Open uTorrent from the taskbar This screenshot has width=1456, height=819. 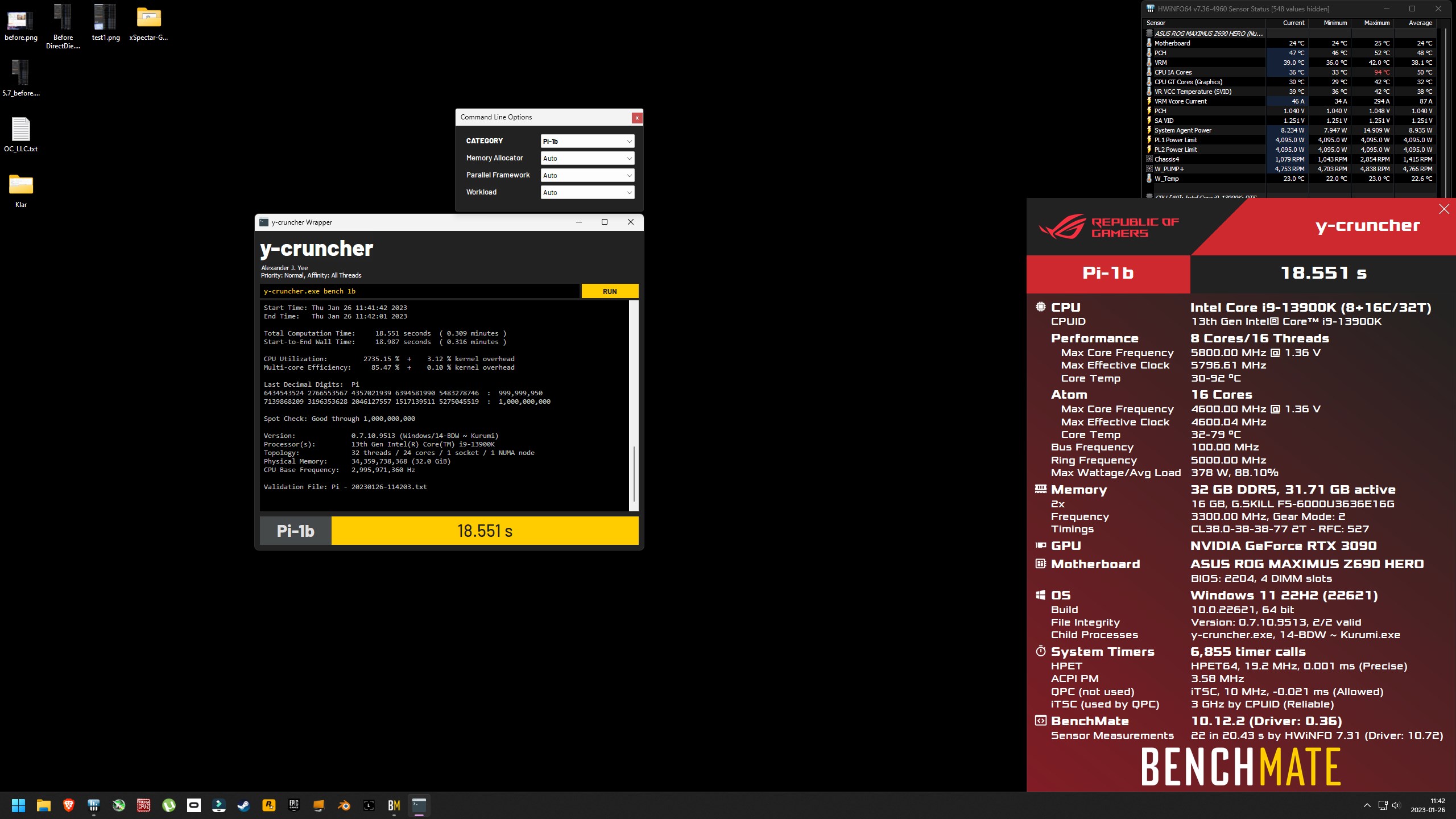coord(169,805)
